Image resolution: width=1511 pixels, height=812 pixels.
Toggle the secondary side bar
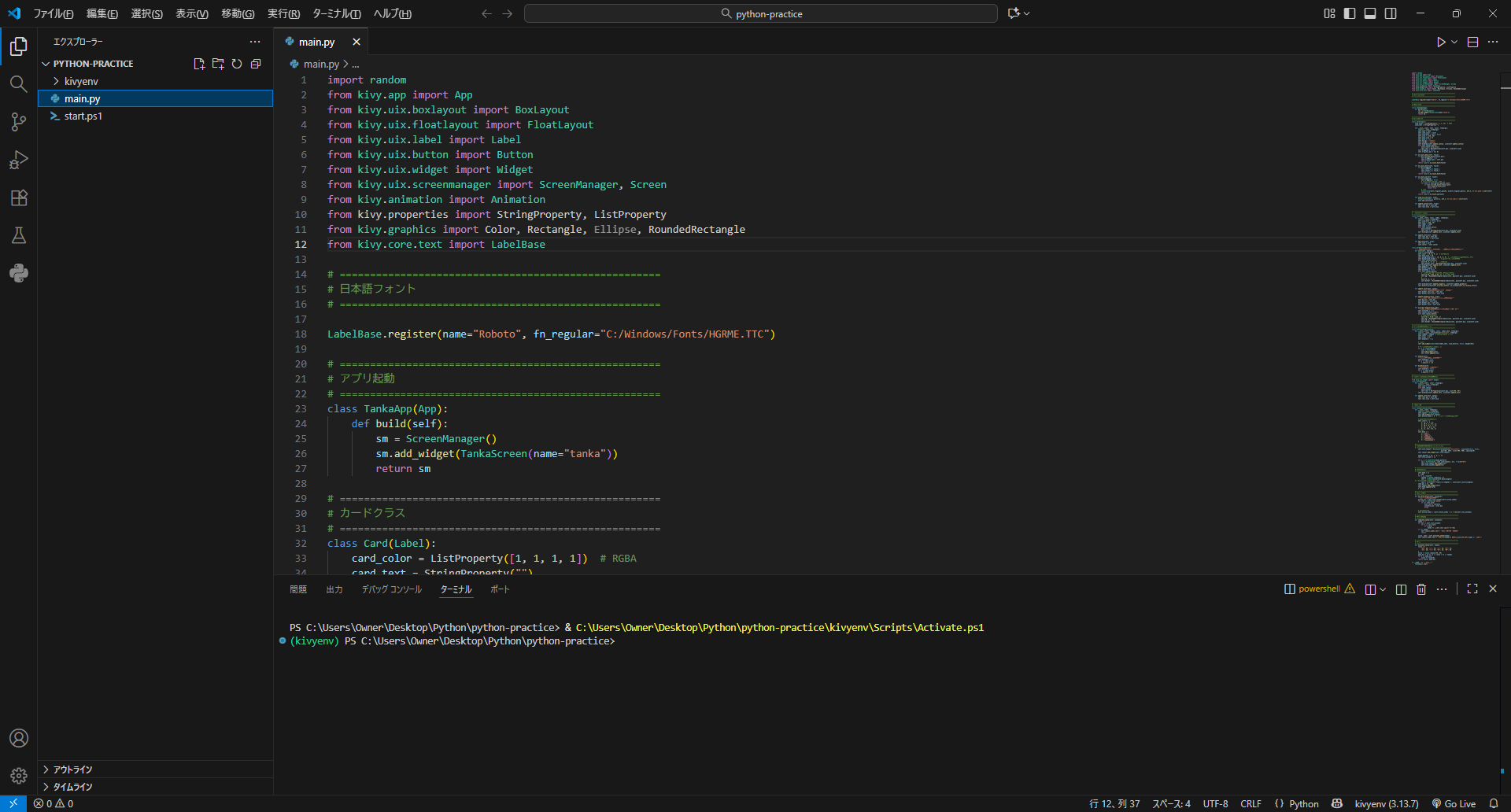[1391, 13]
